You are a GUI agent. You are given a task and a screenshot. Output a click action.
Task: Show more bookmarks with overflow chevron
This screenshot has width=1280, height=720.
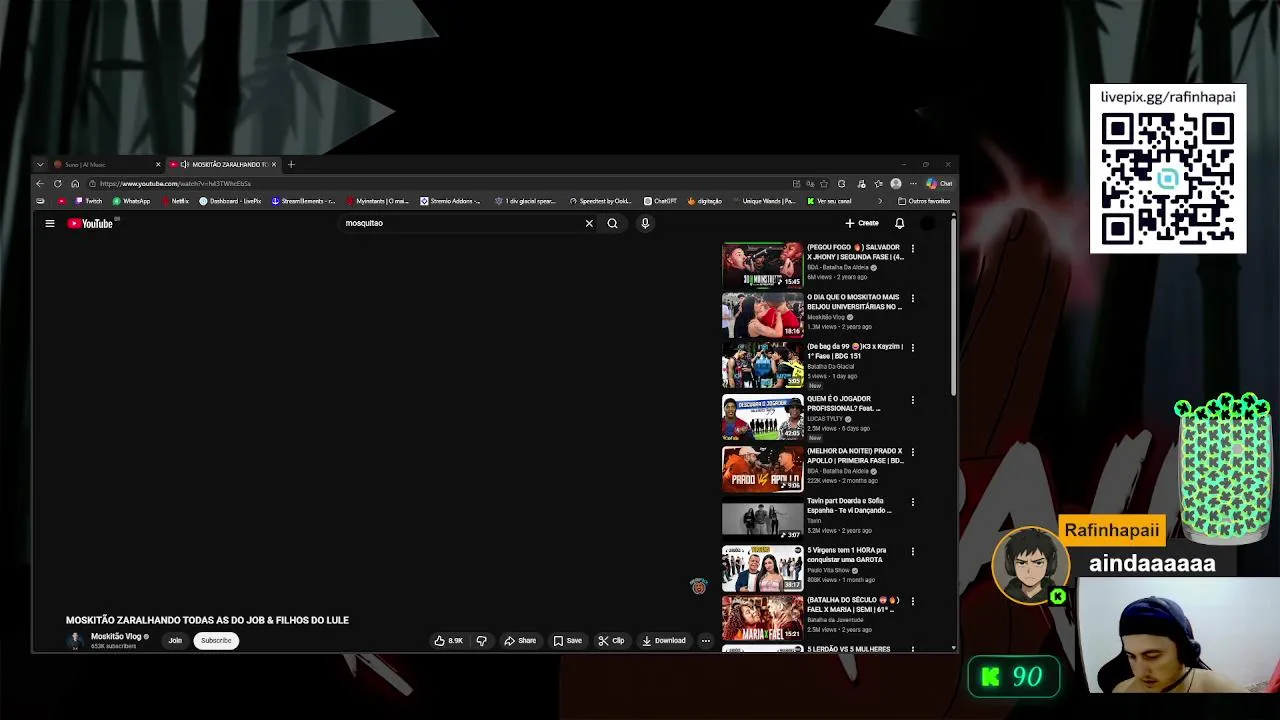pyautogui.click(x=880, y=201)
